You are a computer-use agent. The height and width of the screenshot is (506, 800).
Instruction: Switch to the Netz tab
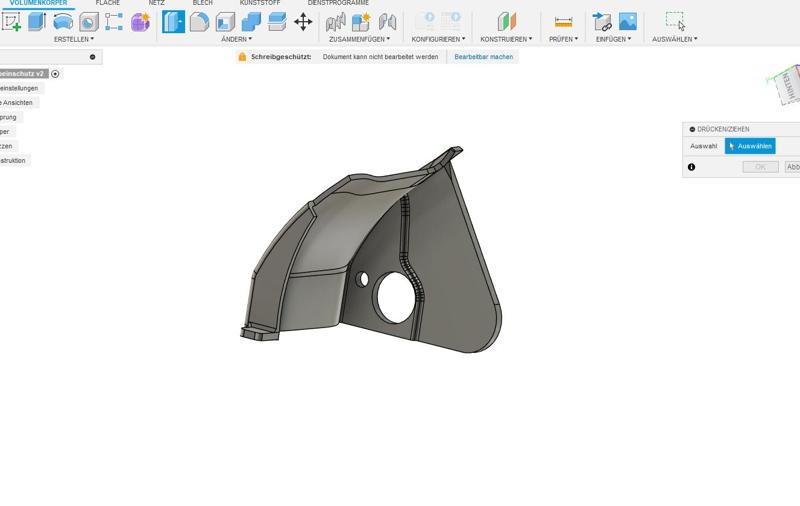[x=156, y=3]
